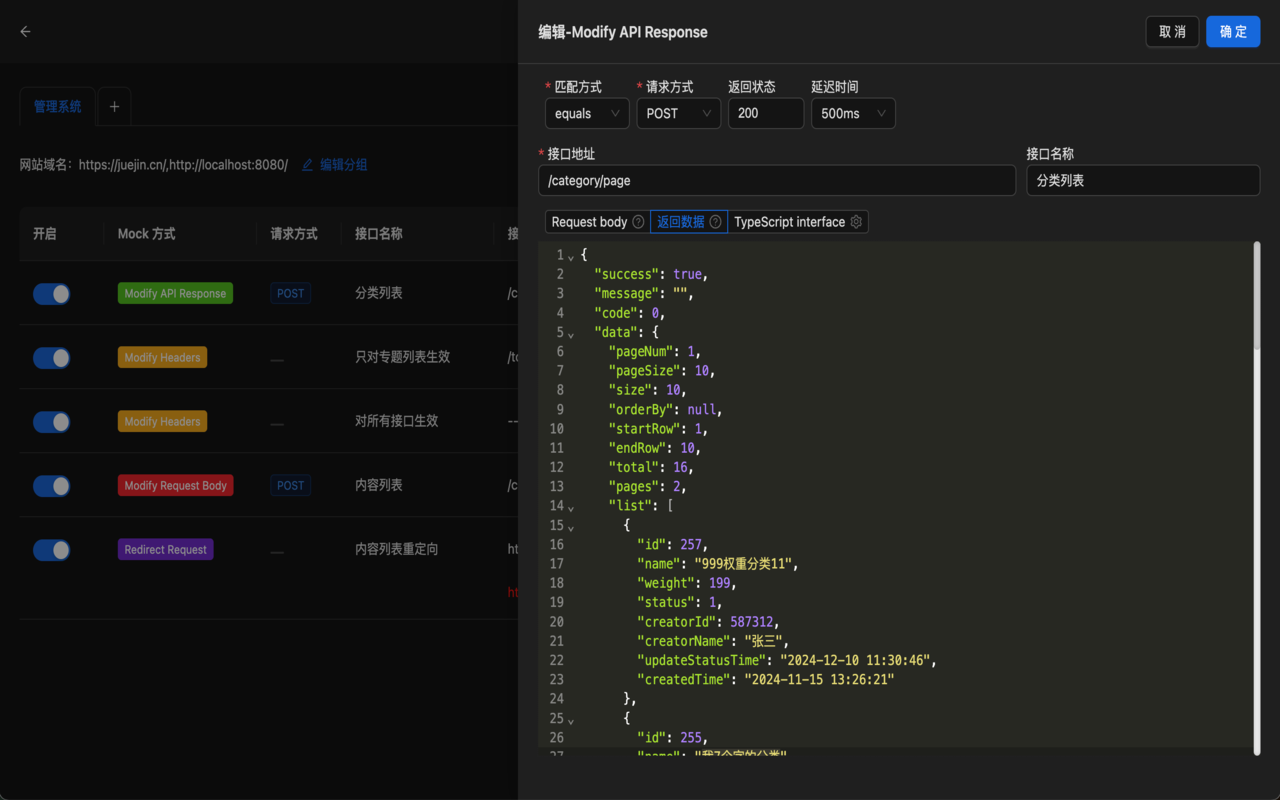Switch to the 管理系统 group tab
Image resolution: width=1280 pixels, height=800 pixels.
(x=57, y=106)
